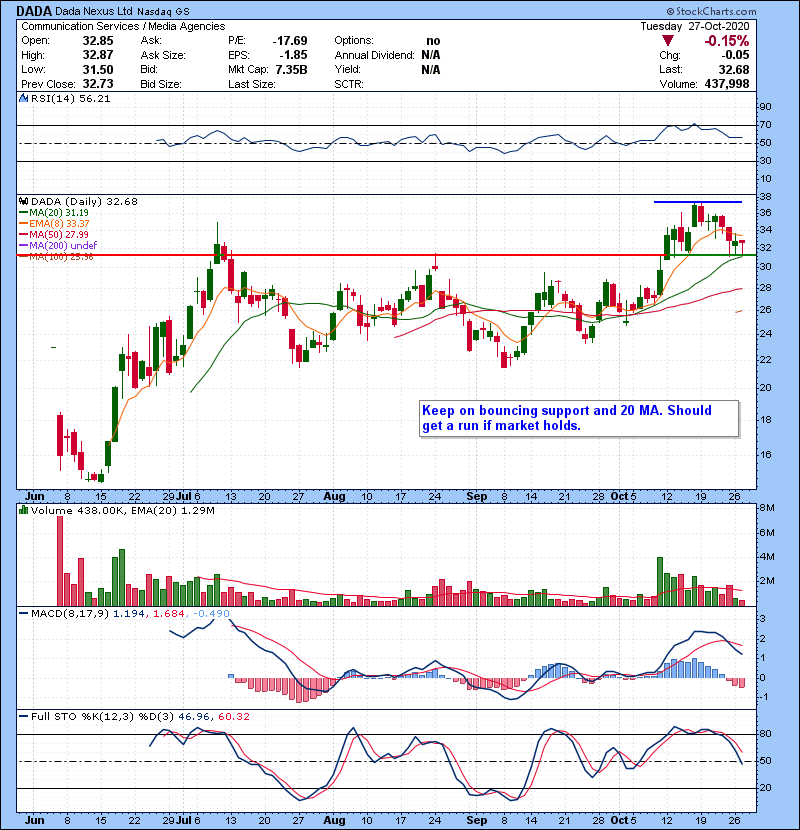Click the P/E value -17.69
This screenshot has height=830, width=800.
coord(290,41)
